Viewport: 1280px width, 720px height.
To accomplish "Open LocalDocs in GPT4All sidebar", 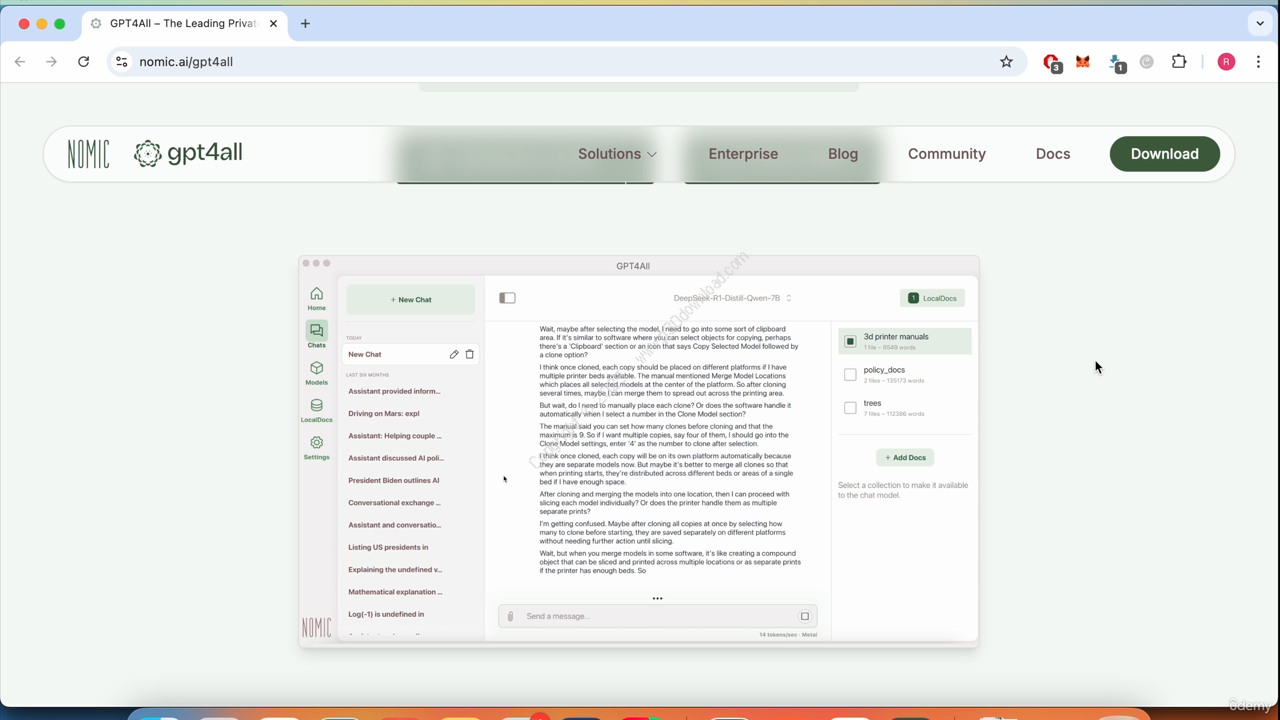I will pyautogui.click(x=316, y=410).
